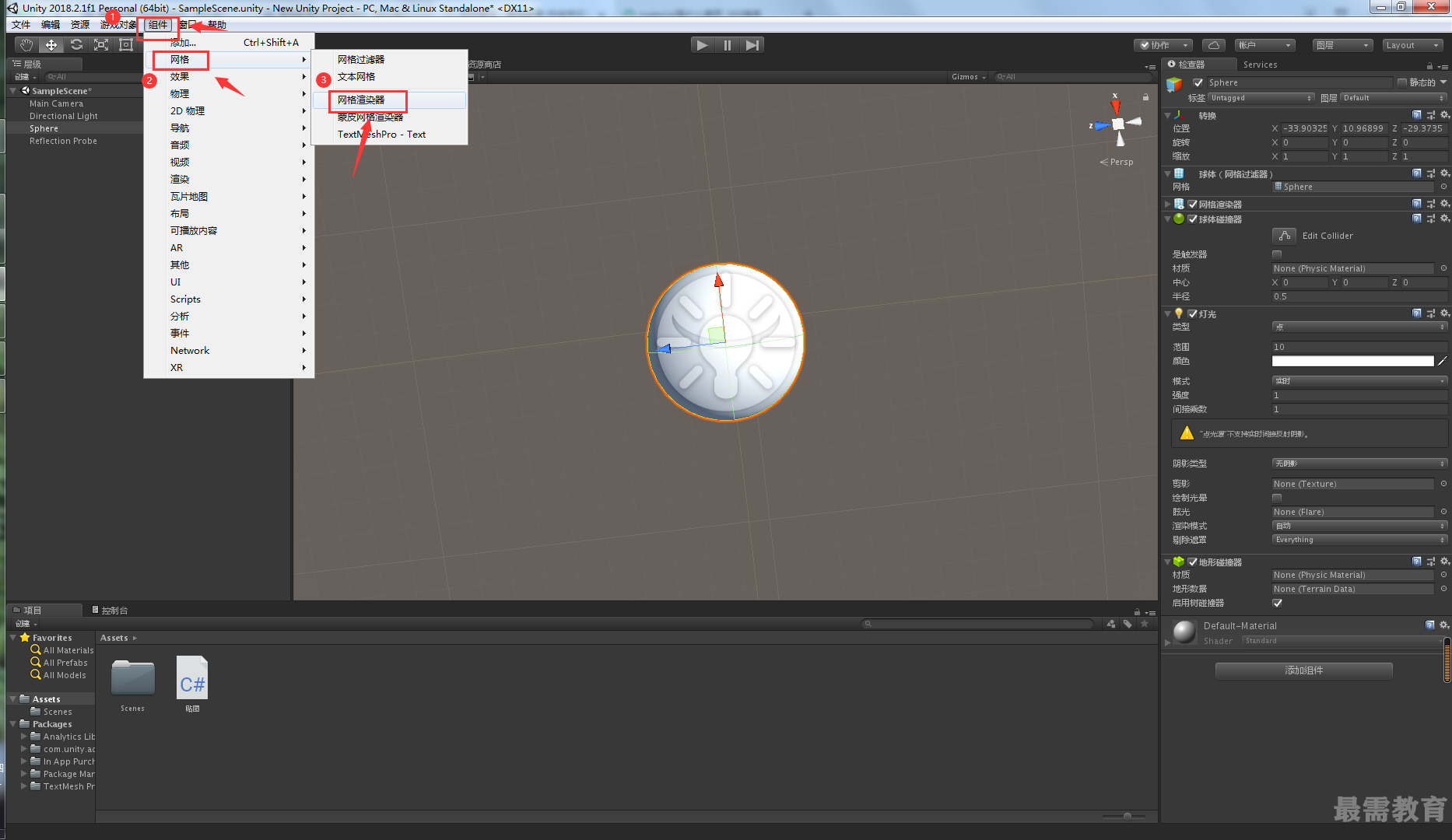Open the Culling Mask Everything dropdown

(1359, 540)
